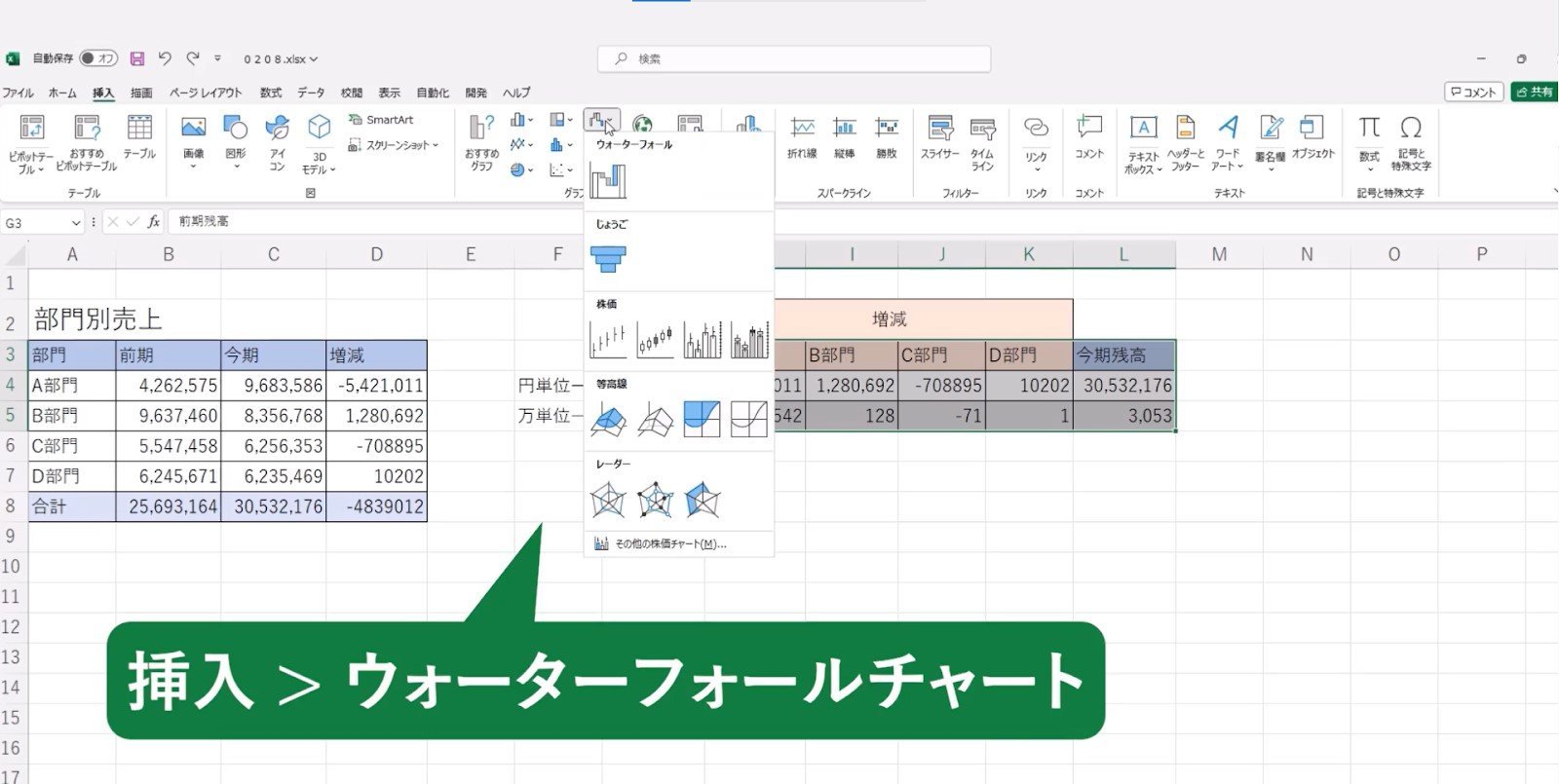Open the ピボットテーブル dropdown button
1559x784 pixels.
[x=31, y=145]
